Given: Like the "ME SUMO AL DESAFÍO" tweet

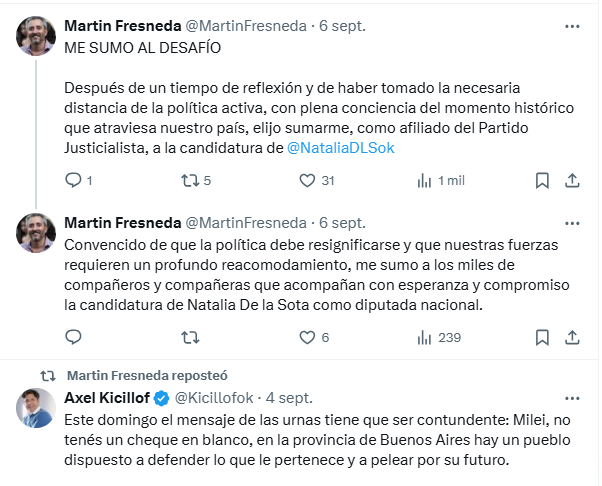Looking at the screenshot, I should pos(308,181).
